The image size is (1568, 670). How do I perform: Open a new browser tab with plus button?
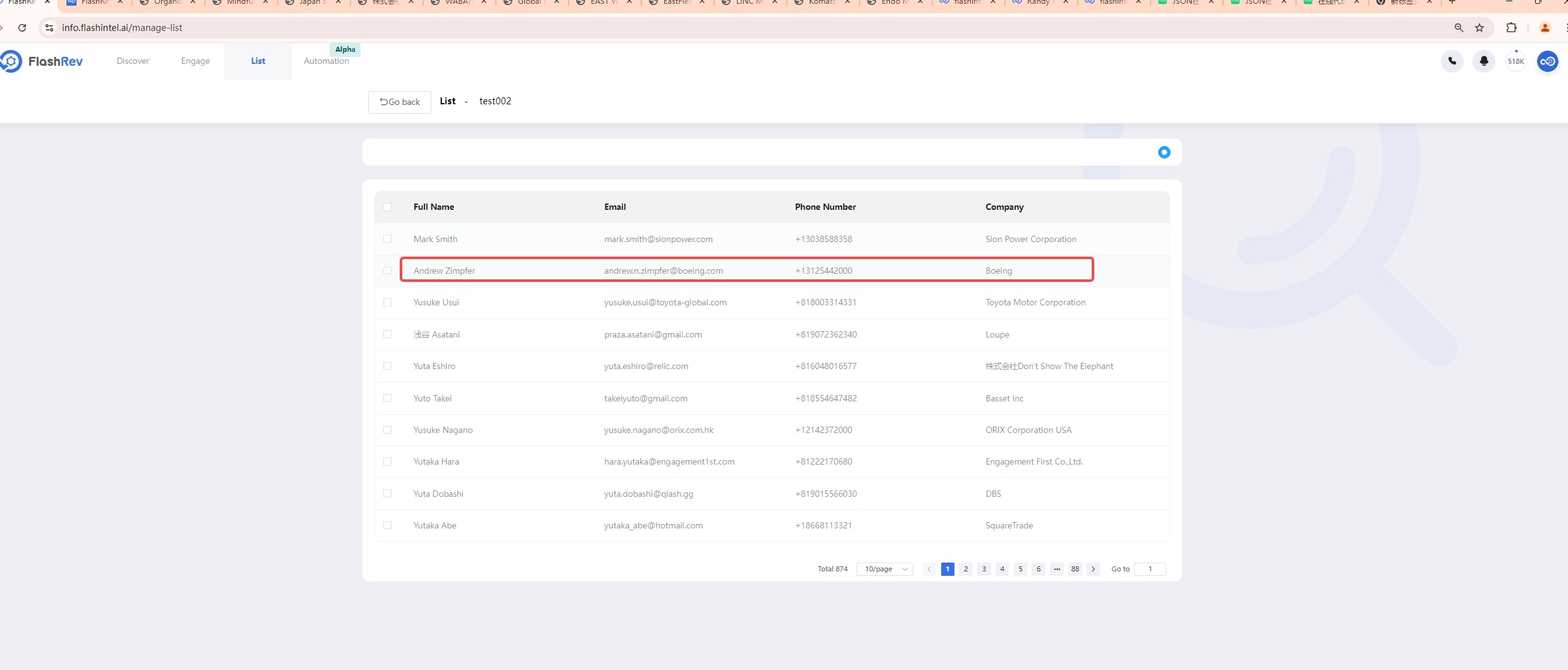(1452, 3)
